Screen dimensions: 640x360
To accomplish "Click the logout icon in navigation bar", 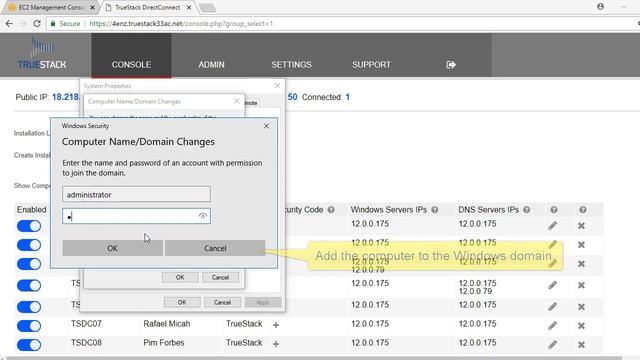I will (x=451, y=64).
